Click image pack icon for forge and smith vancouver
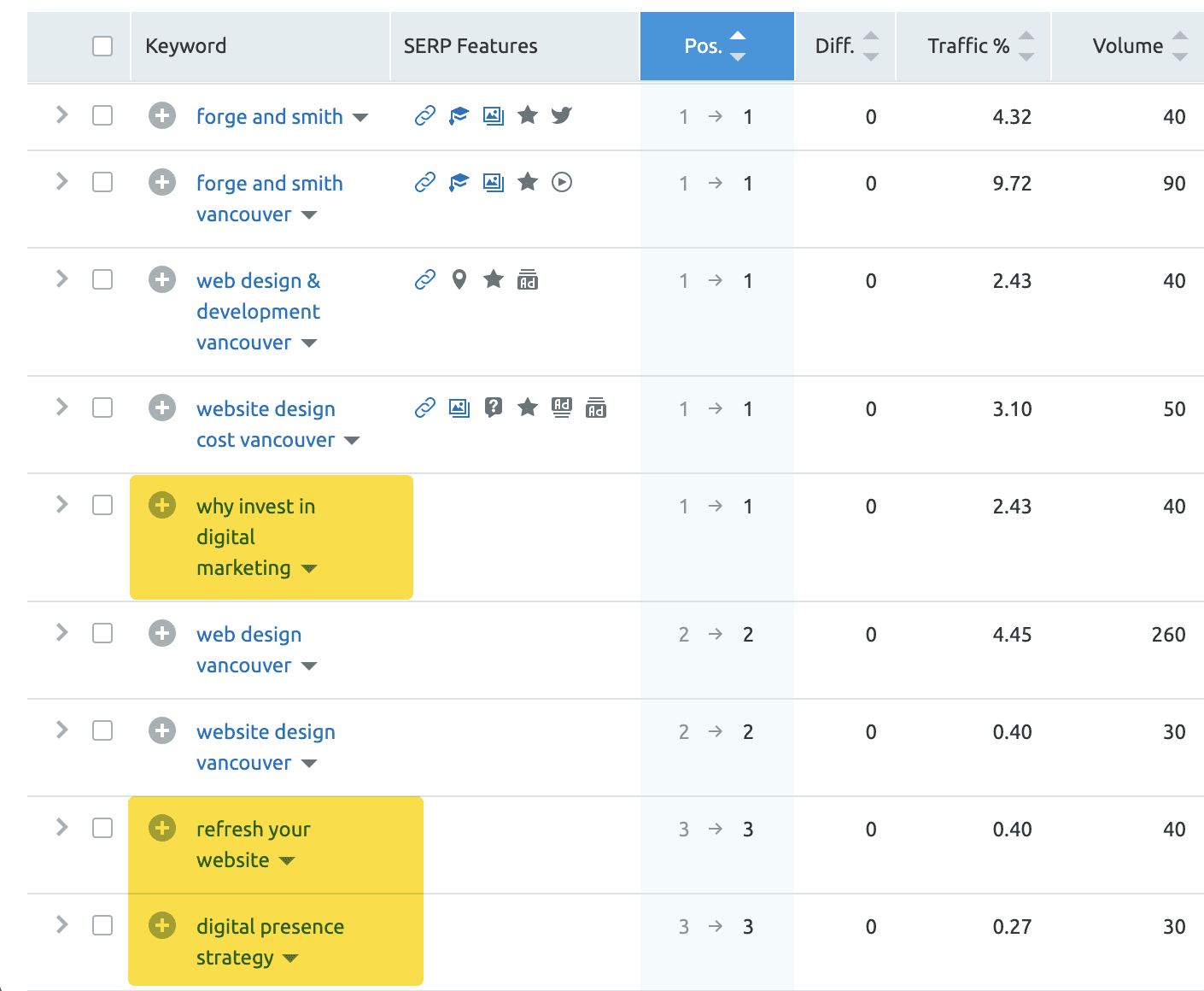 494,182
